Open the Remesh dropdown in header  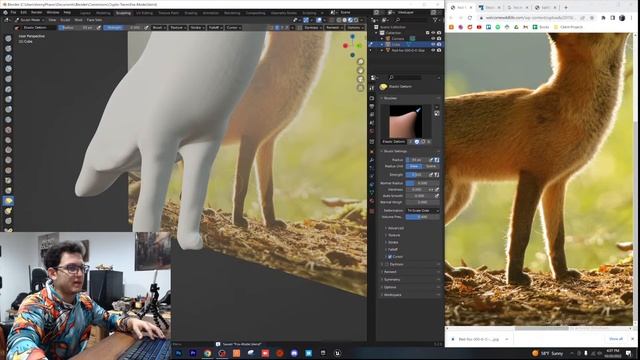point(333,28)
